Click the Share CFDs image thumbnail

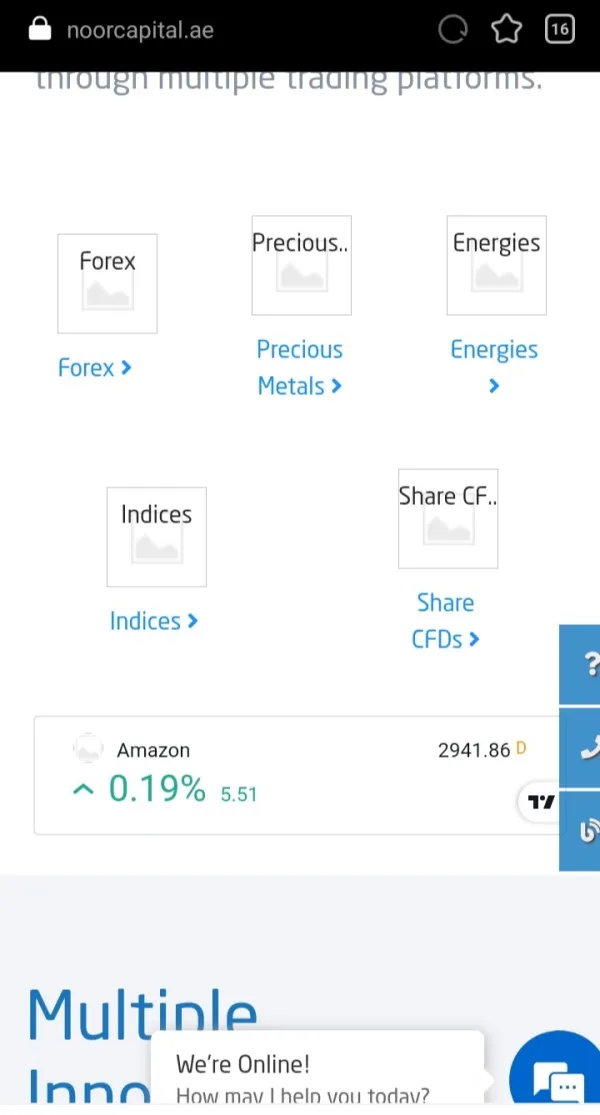click(447, 519)
